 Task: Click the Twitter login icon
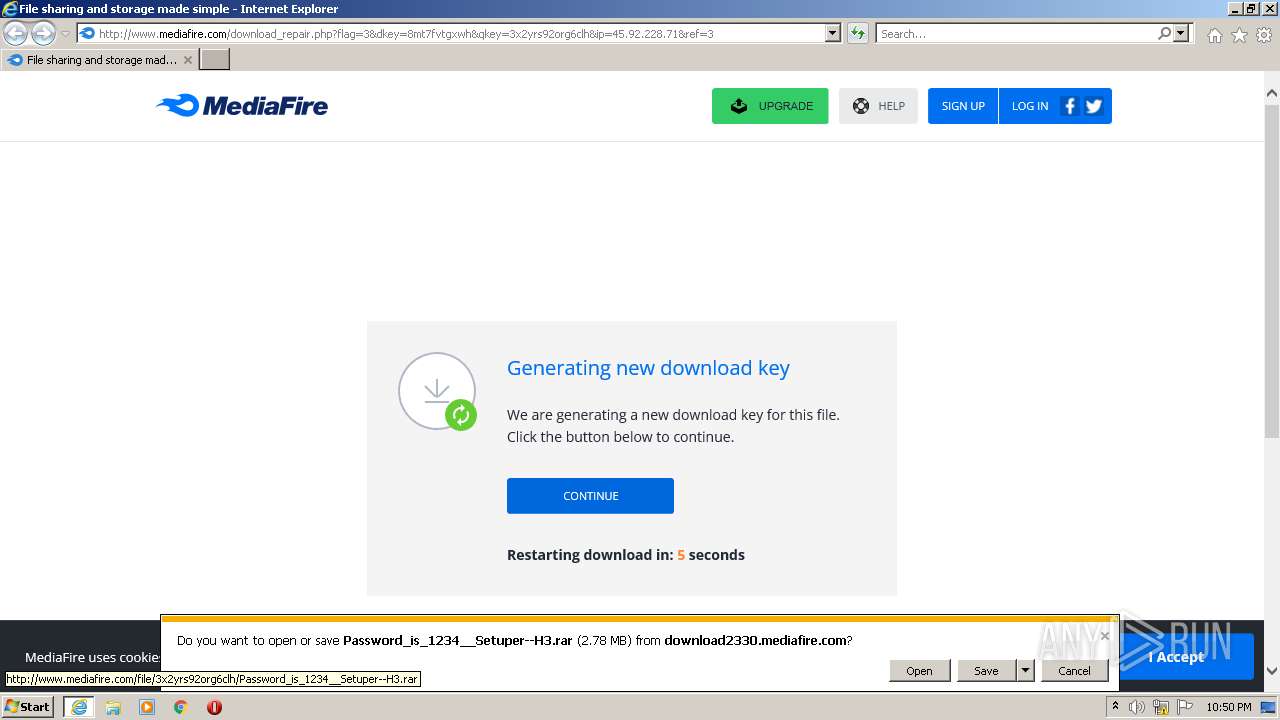(x=1094, y=106)
